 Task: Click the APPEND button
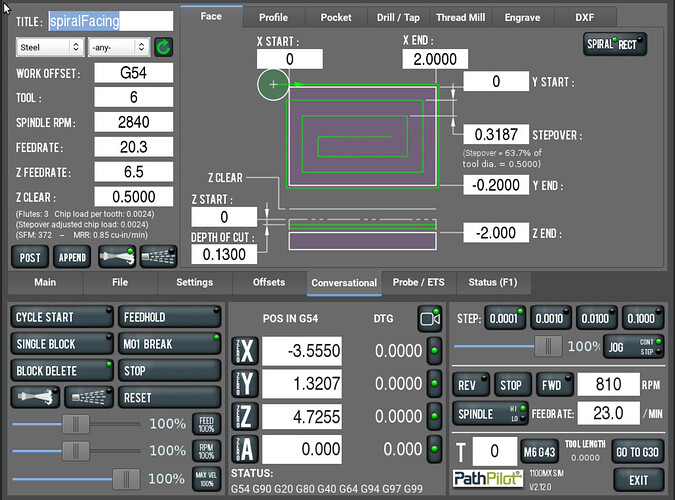pos(72,258)
